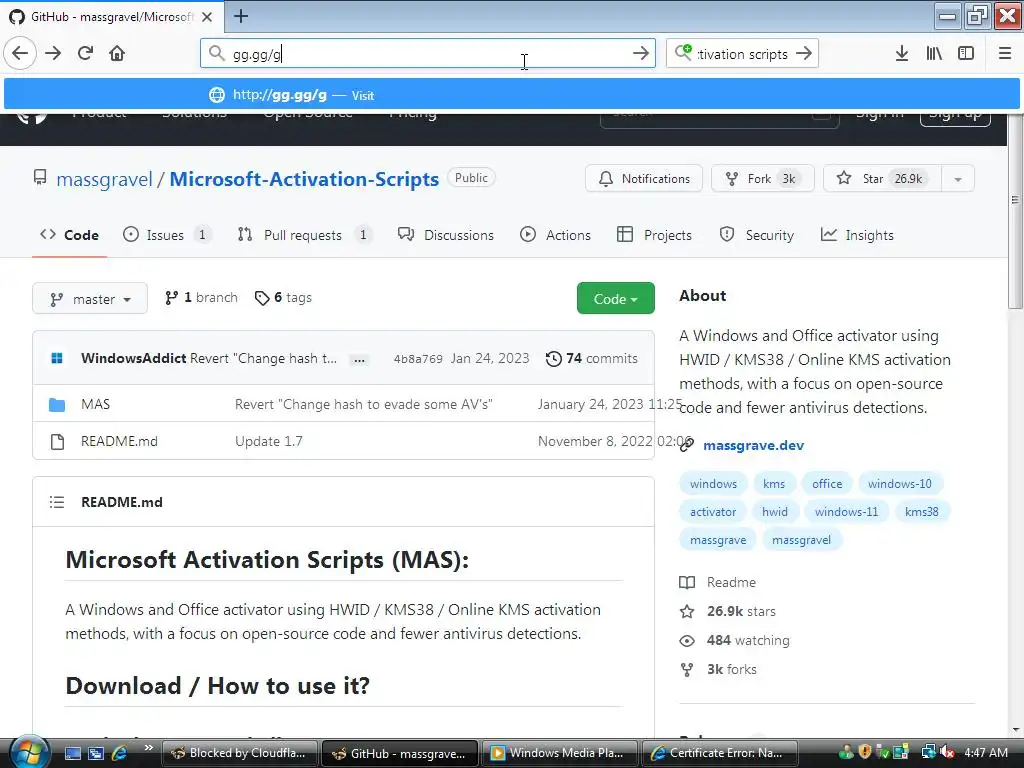1024x768 pixels.
Task: Select the massgrave topic tag
Action: coord(718,540)
